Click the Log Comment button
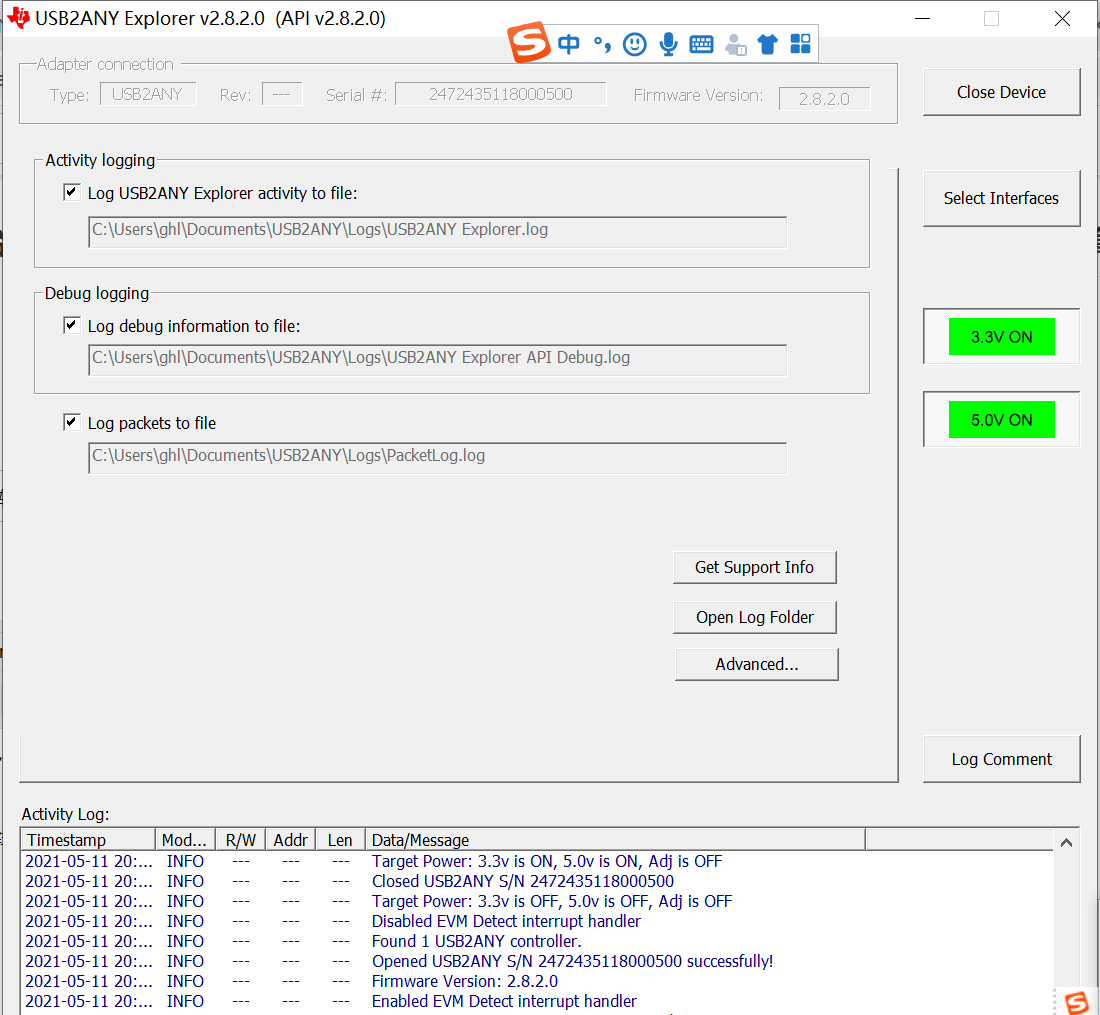Viewport: 1100px width, 1015px height. coord(1001,759)
